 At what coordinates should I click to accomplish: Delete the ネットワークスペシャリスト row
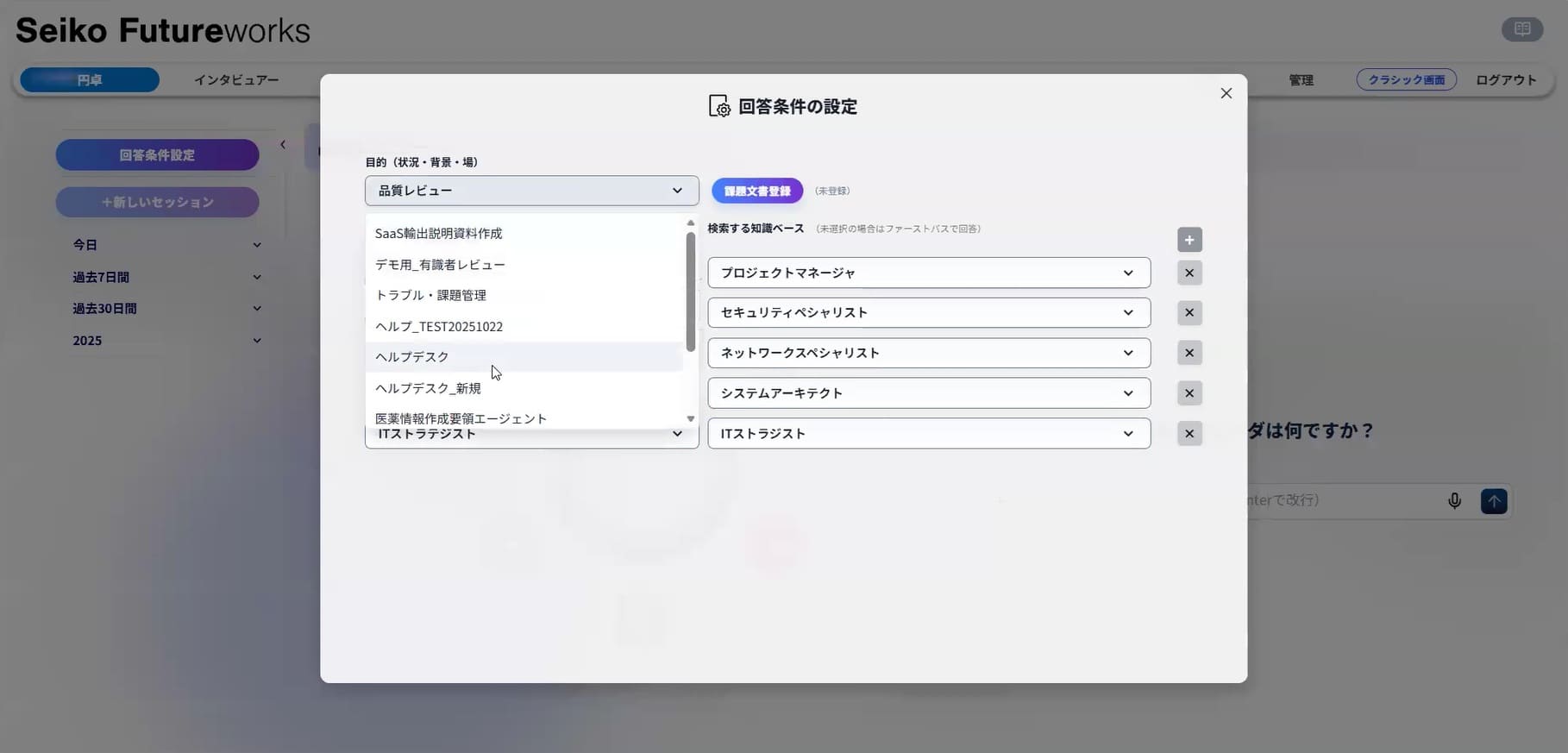1189,353
